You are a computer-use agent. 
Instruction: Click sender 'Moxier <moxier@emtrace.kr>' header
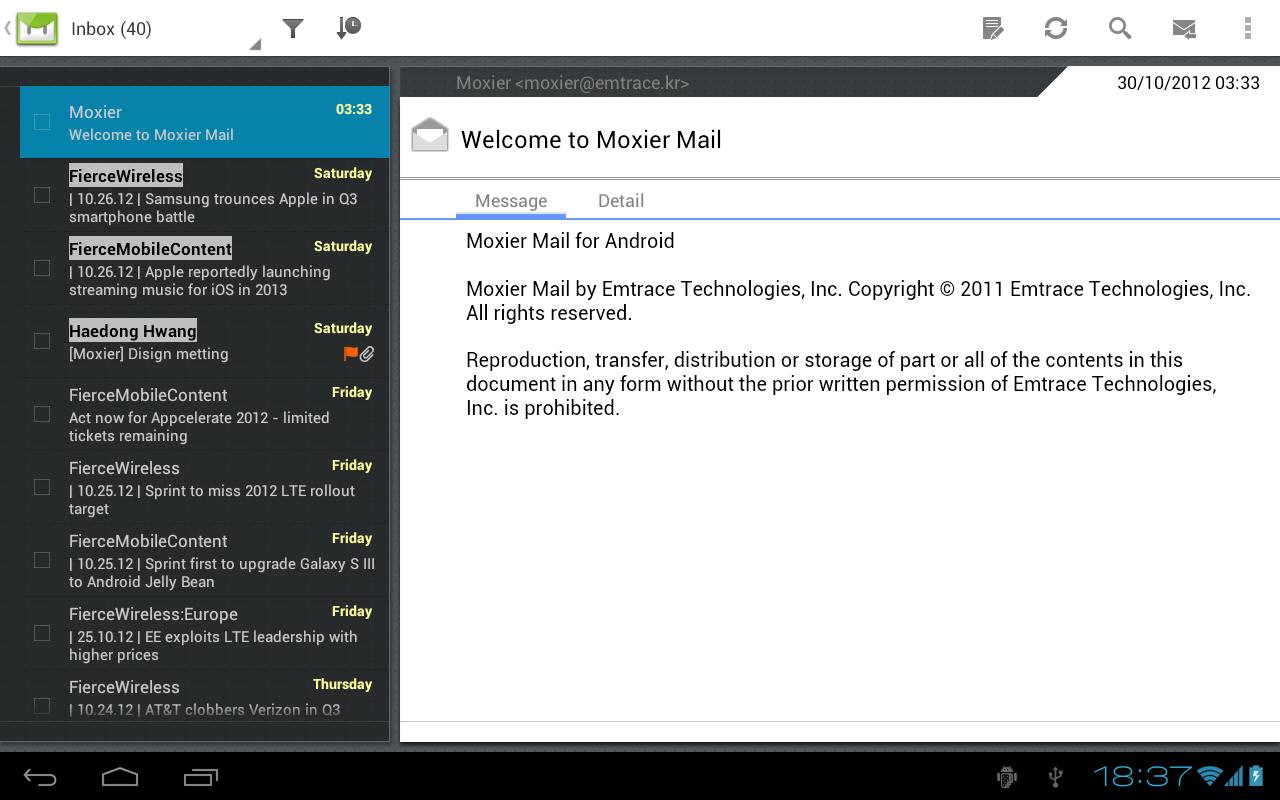572,83
